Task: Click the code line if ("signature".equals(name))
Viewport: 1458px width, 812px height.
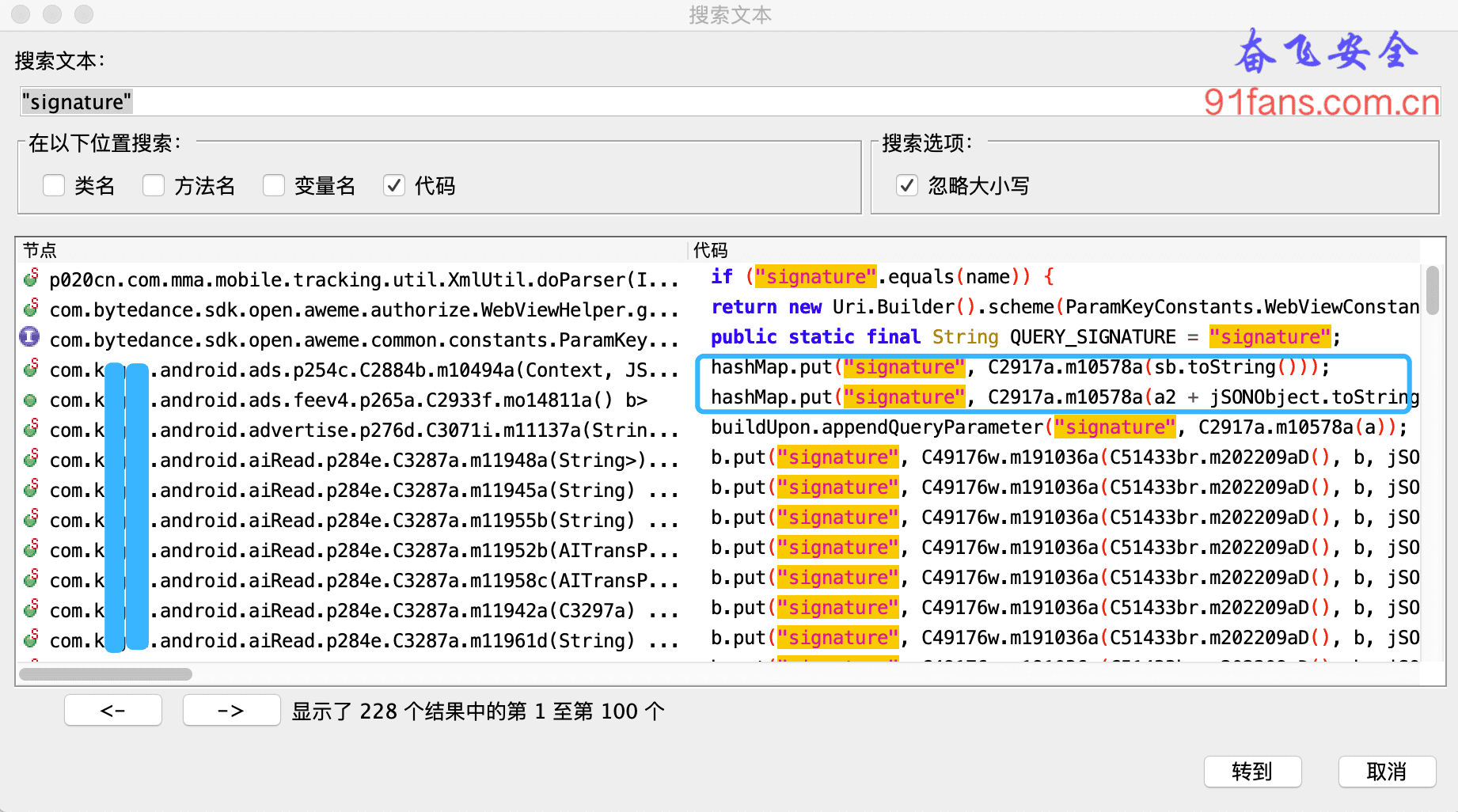Action: (x=883, y=277)
